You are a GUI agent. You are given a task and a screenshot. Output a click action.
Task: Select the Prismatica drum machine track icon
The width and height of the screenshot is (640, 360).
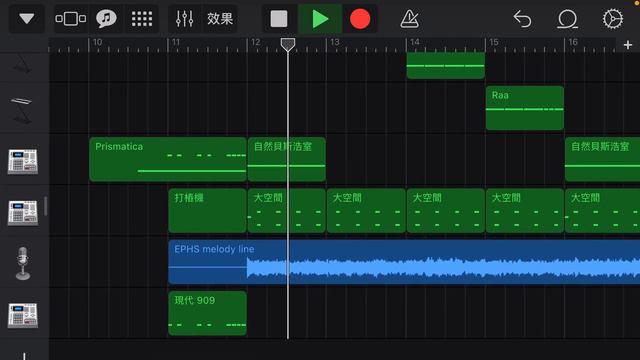[x=23, y=161]
